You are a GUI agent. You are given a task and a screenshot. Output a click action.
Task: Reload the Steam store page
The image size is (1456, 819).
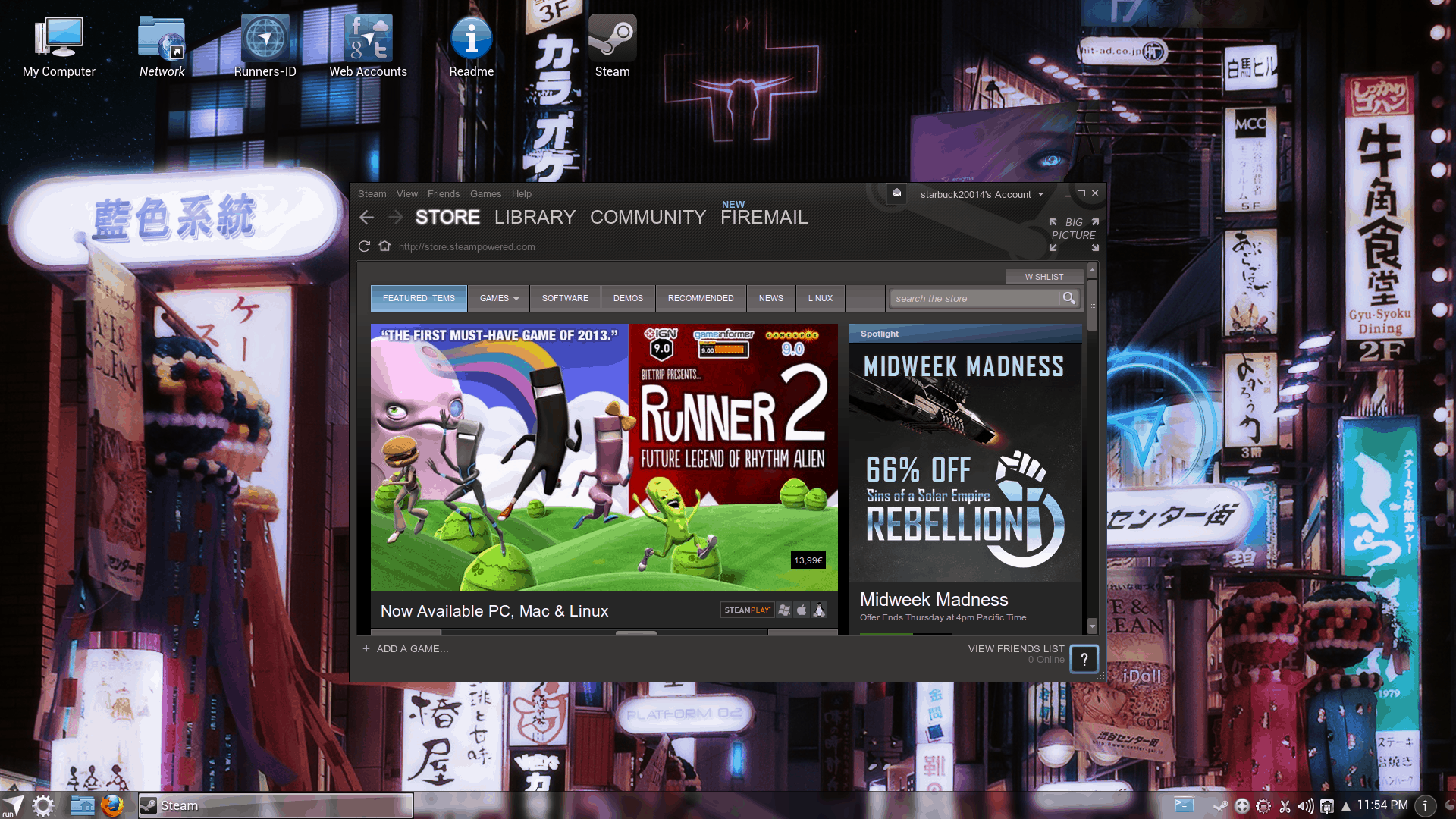tap(364, 246)
